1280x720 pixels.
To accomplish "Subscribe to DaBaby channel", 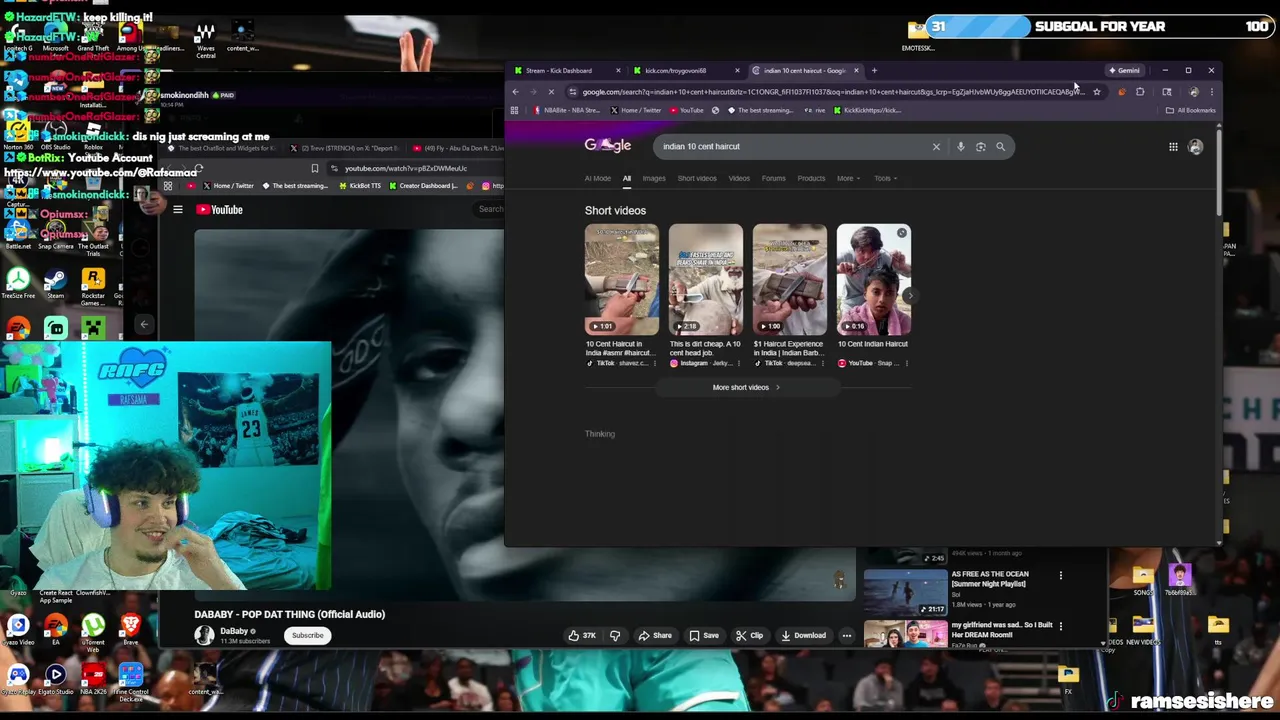I will point(308,635).
